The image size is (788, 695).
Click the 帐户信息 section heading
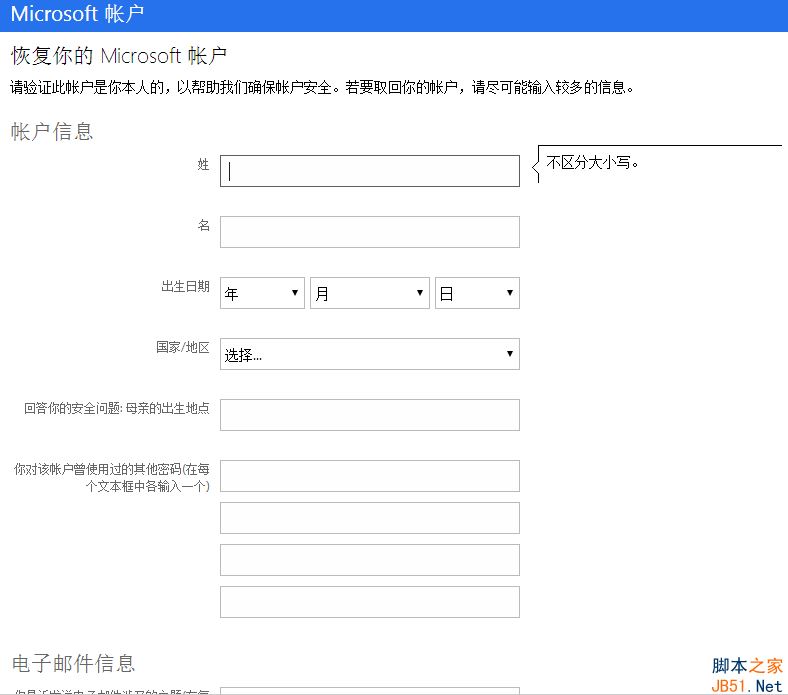[x=52, y=132]
